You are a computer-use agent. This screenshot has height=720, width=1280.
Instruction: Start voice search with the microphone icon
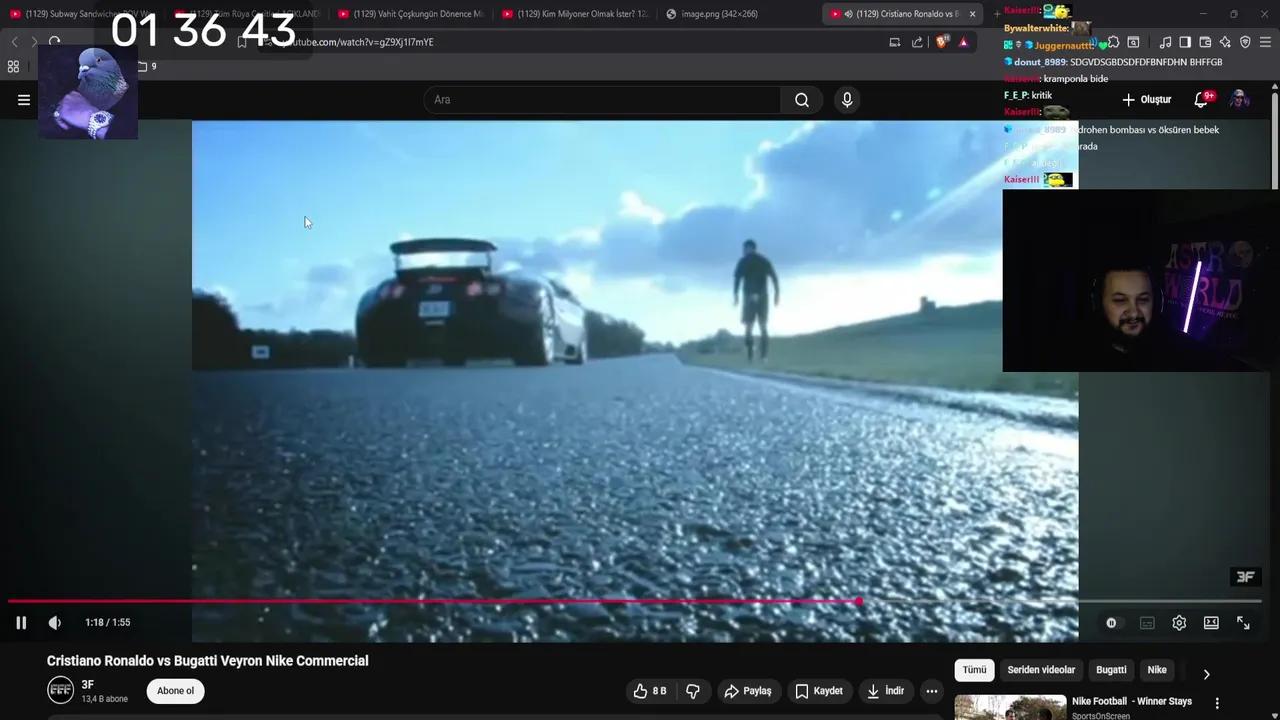847,100
